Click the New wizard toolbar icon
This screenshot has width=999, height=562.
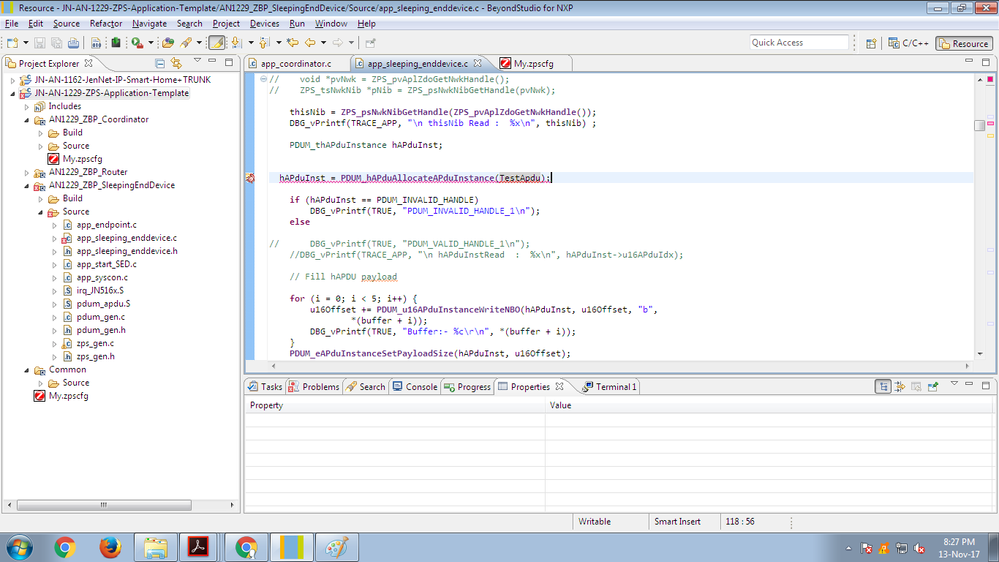pos(12,43)
